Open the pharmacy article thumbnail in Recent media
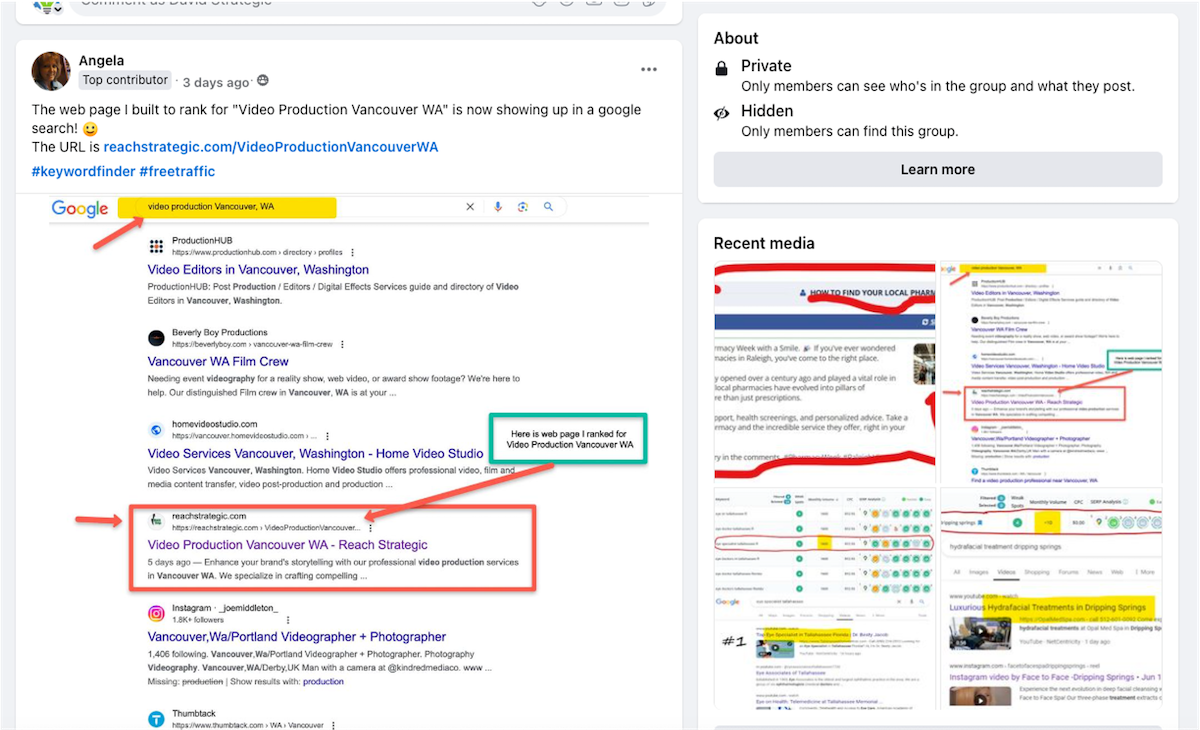Viewport: 1200px width, 730px height. pos(825,373)
